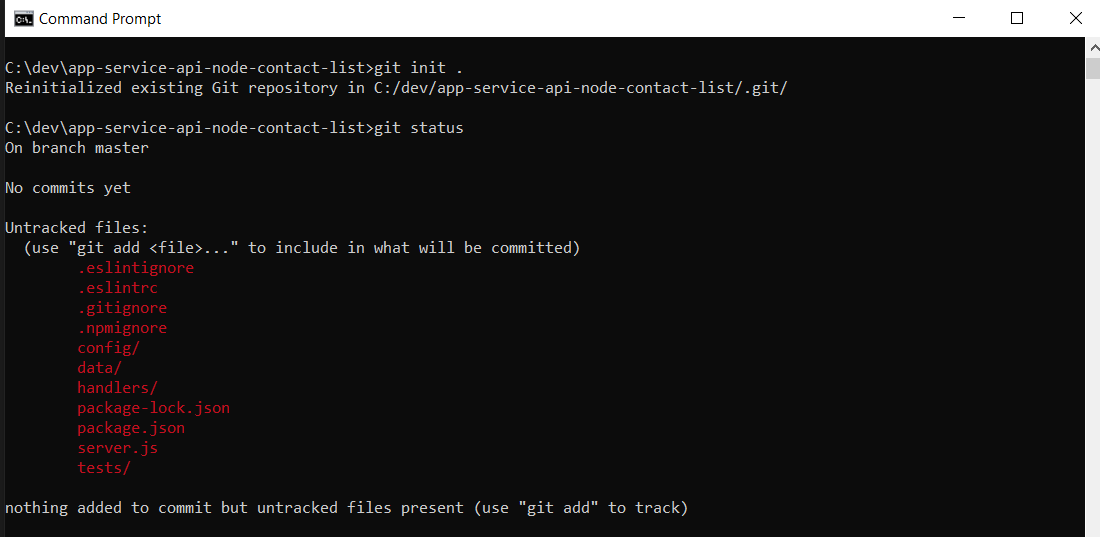Click the package-lock.json file entry

154,407
